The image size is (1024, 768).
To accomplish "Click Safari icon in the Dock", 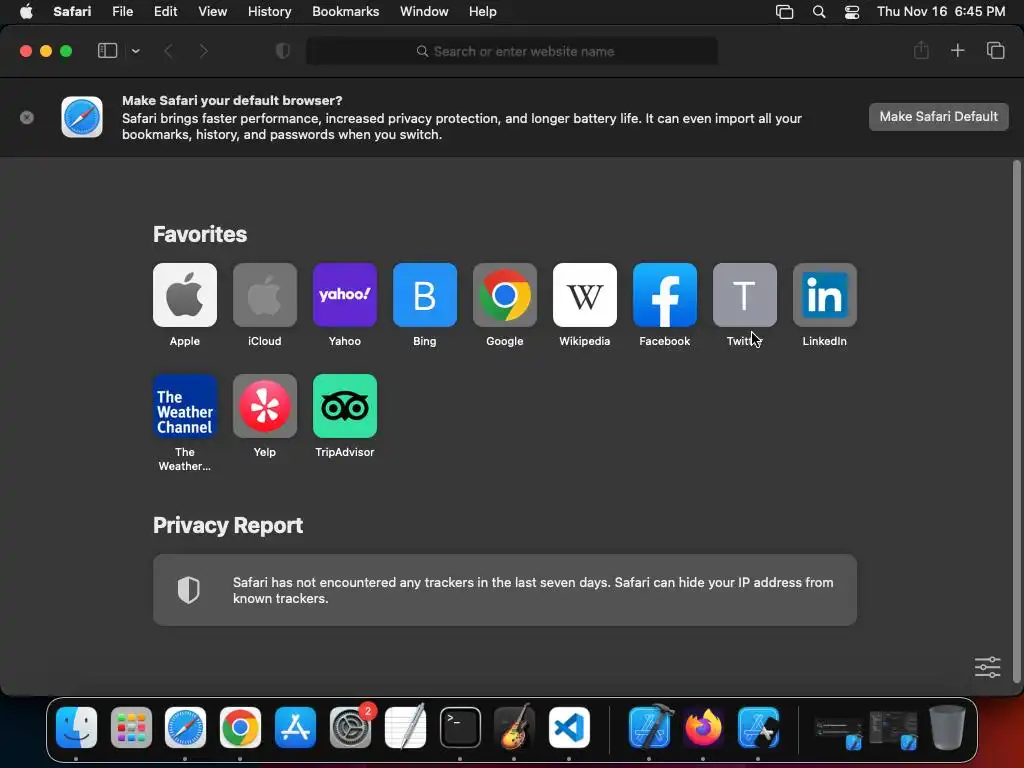I will (x=185, y=727).
